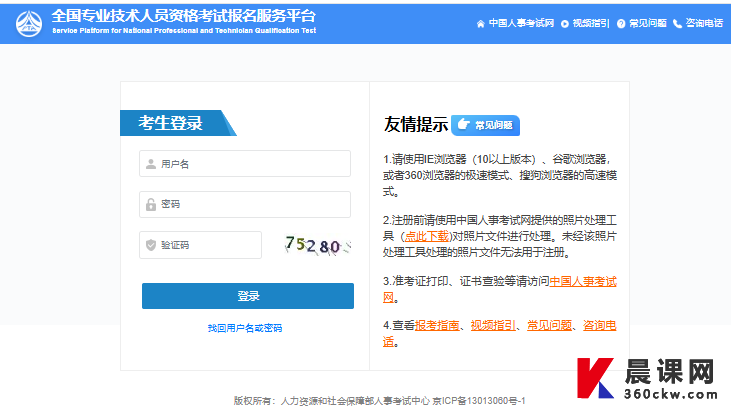Click the user icon in username field
This screenshot has width=731, height=417.
click(x=150, y=163)
